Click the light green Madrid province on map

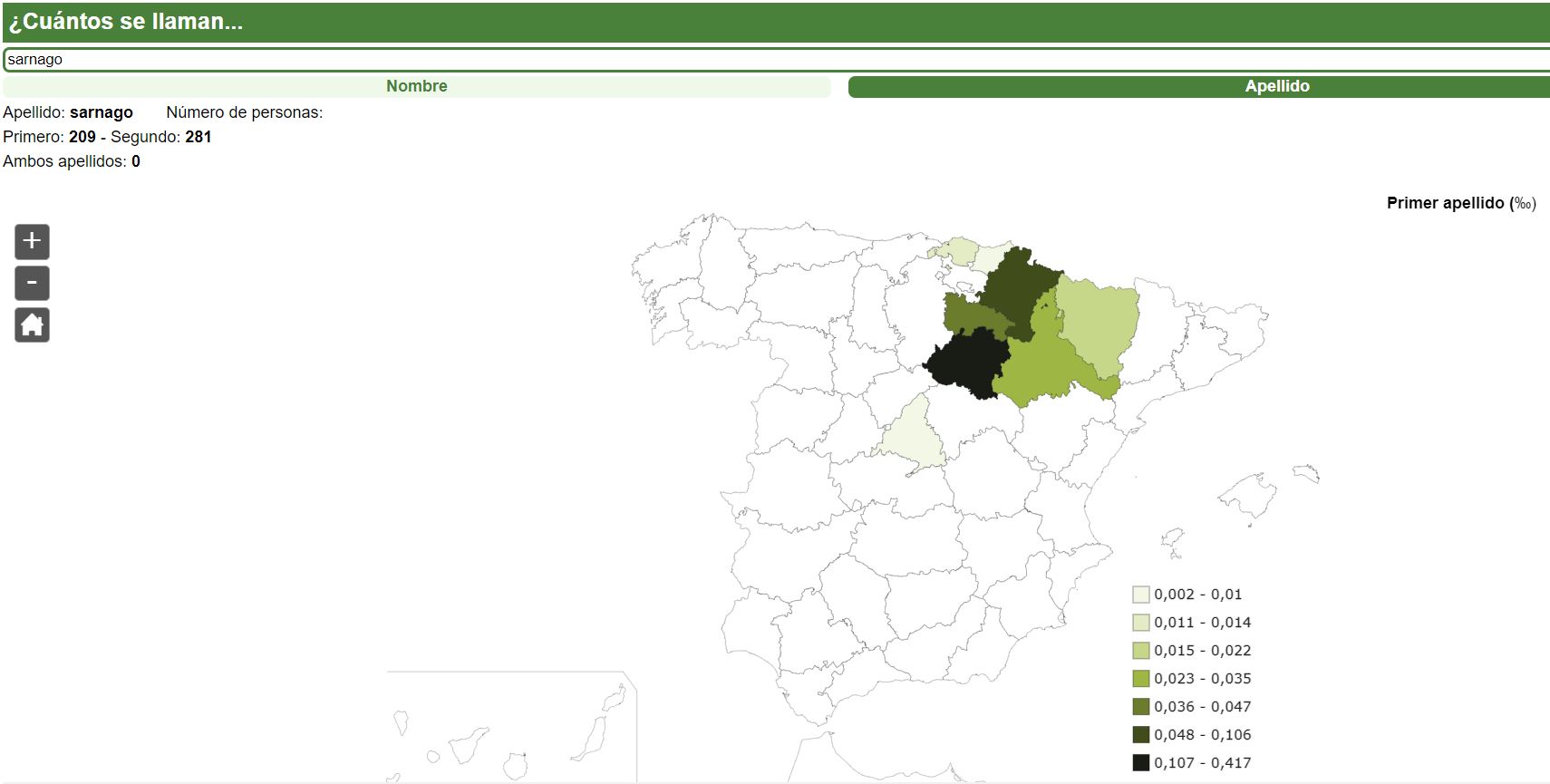(914, 440)
